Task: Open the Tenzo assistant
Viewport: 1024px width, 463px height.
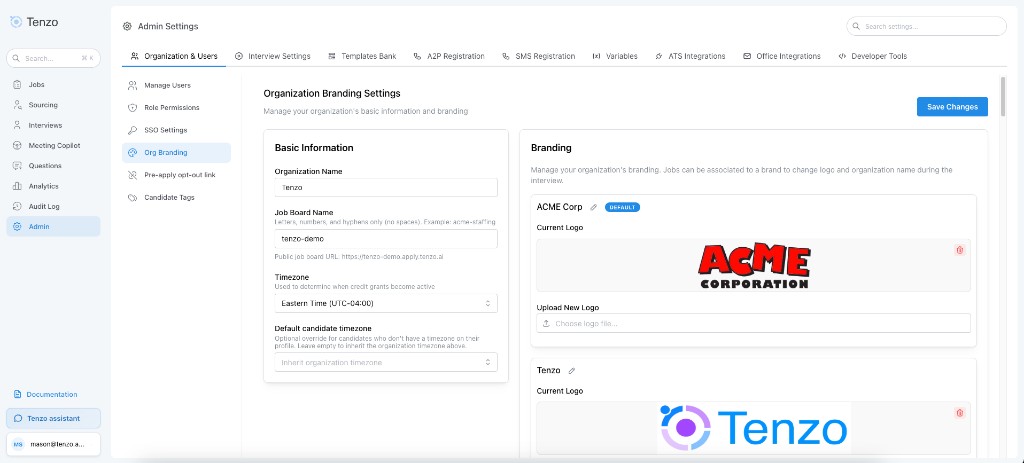Action: click(x=53, y=419)
